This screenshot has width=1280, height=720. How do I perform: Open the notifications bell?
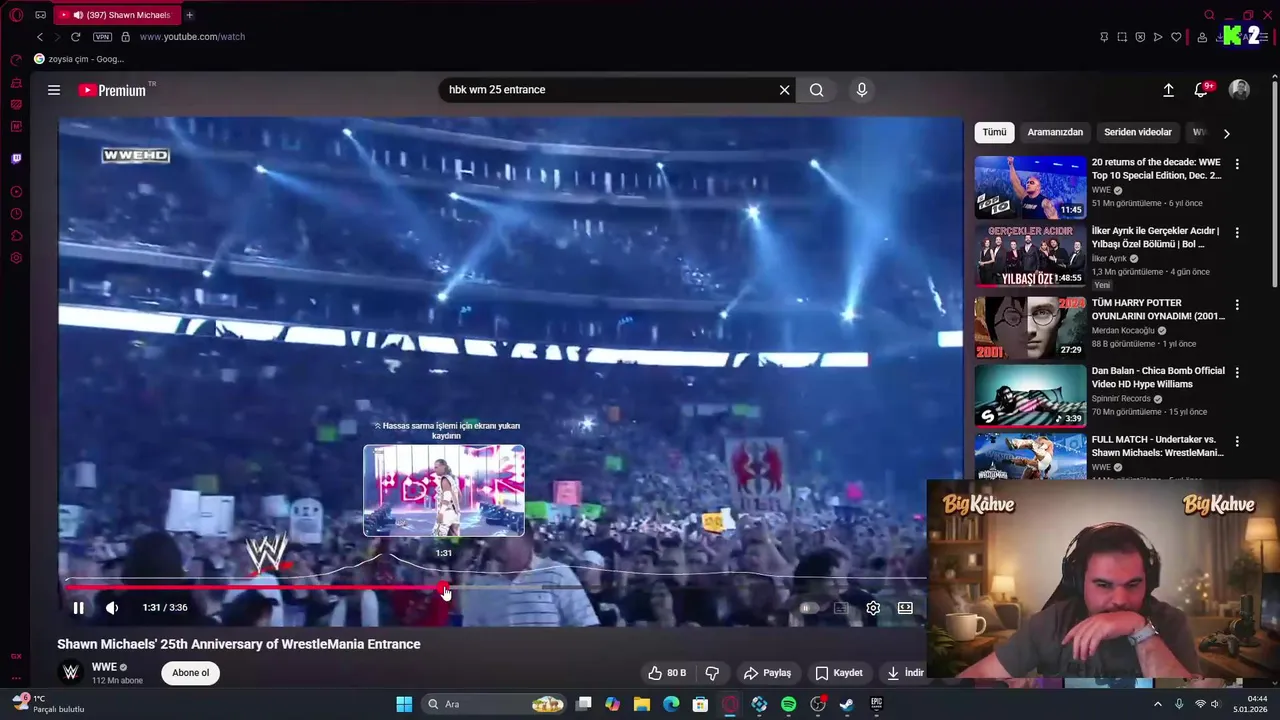(x=1201, y=90)
